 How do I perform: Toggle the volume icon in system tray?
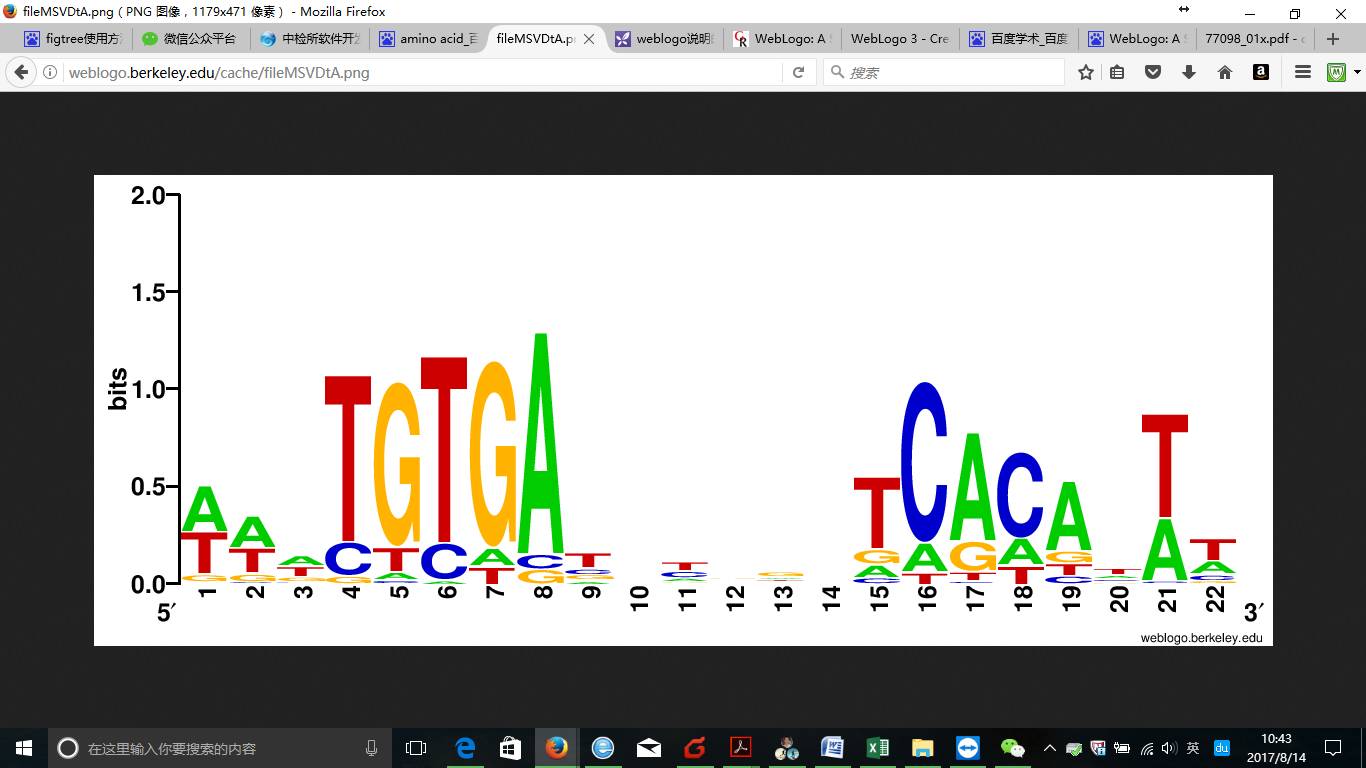[1169, 748]
